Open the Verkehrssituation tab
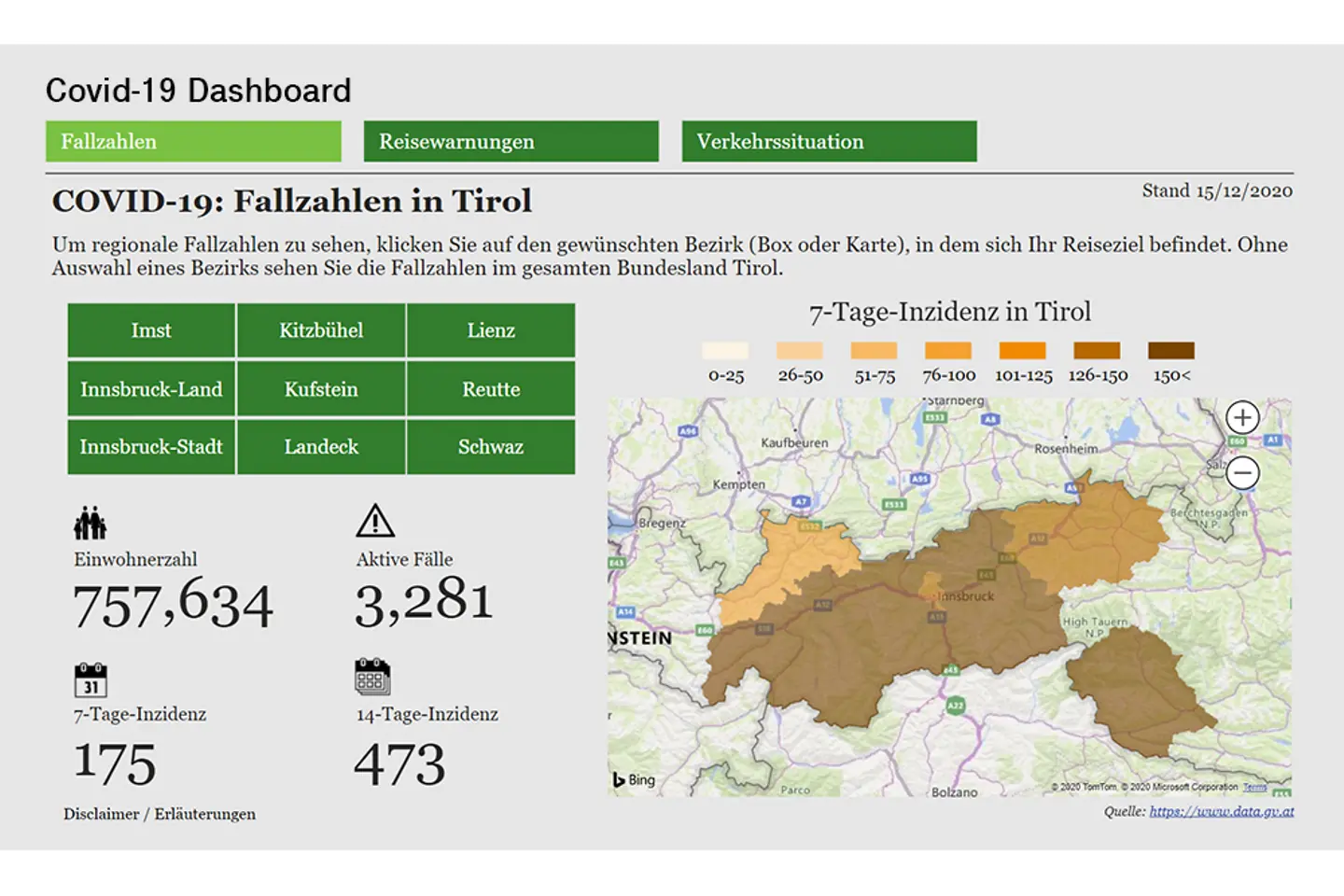 (829, 142)
